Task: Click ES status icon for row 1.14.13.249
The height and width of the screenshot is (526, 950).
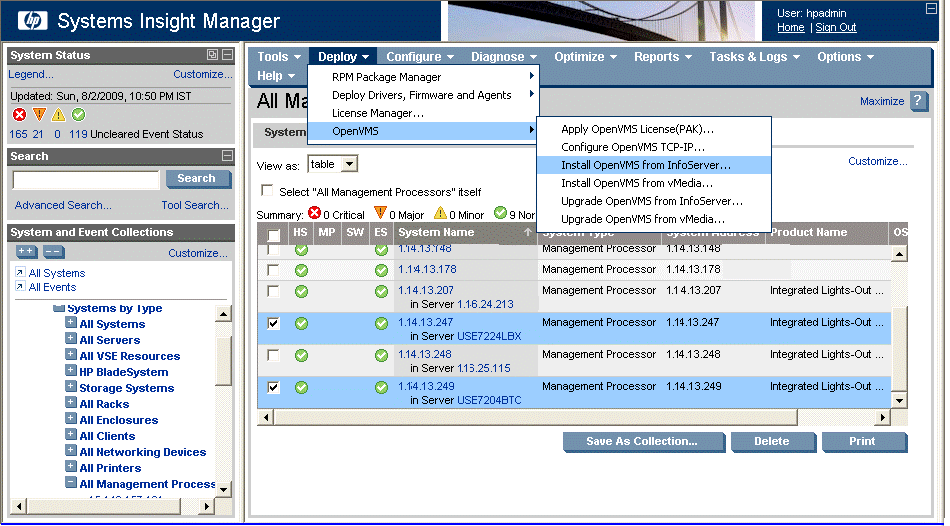Action: tap(381, 387)
